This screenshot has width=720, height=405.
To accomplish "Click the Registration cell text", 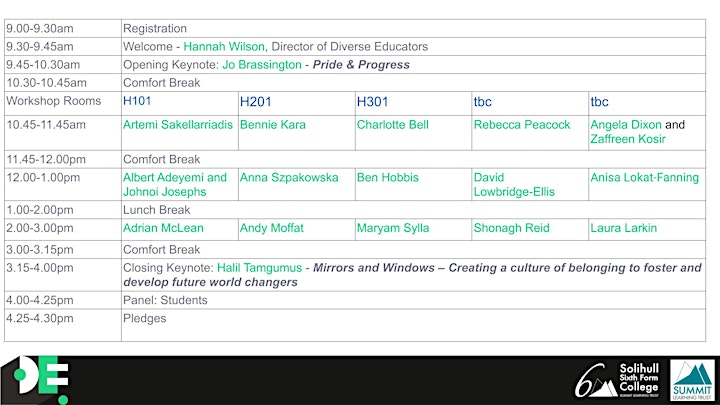I will tap(155, 28).
